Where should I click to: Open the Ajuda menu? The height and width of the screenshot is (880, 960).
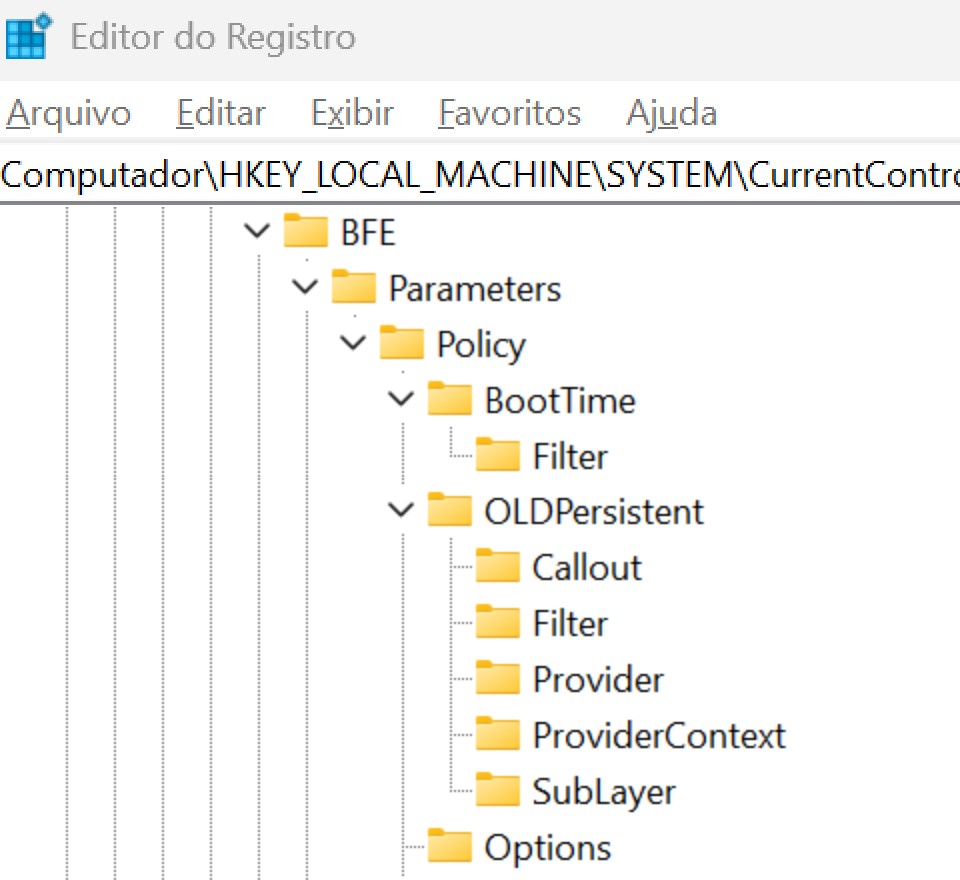(671, 113)
